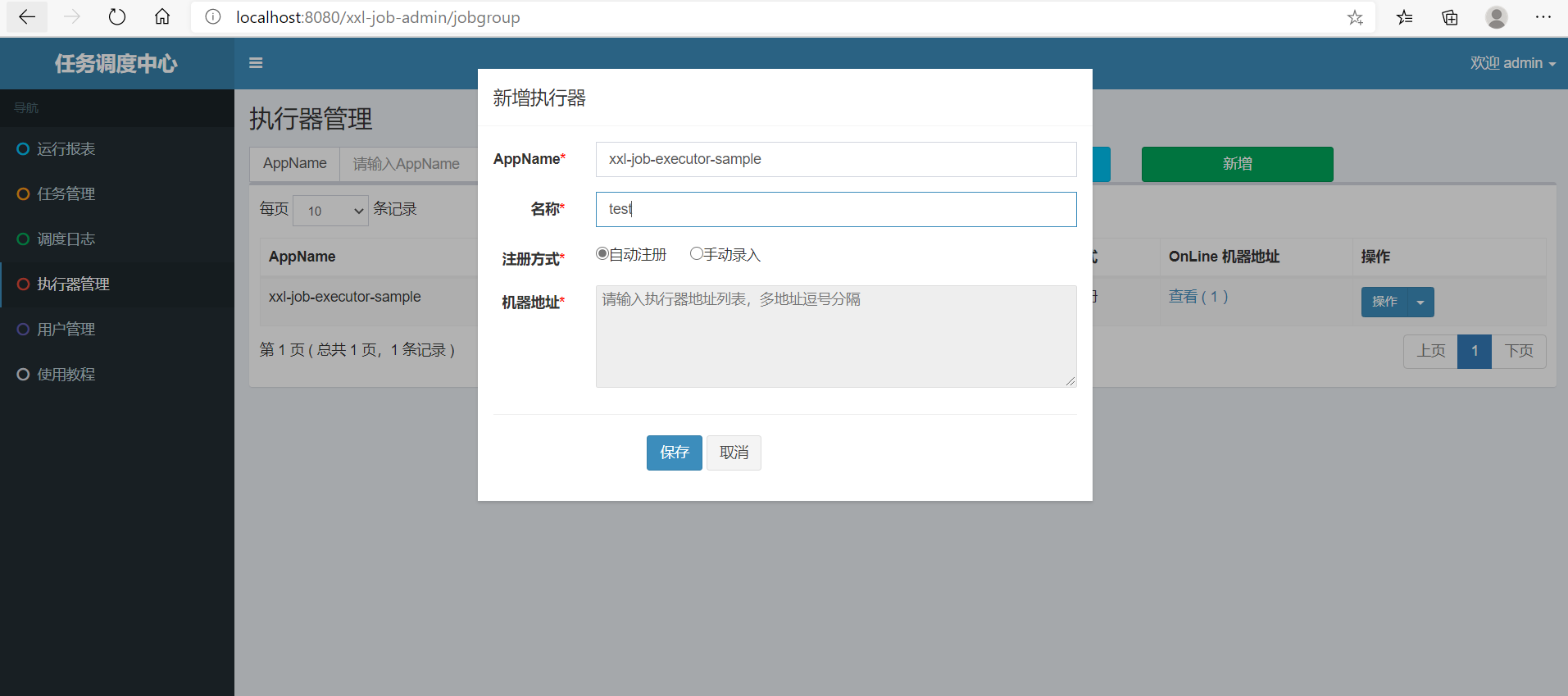Viewport: 1568px width, 696px height.
Task: Click the 用户管理 circle icon
Action: 23,330
